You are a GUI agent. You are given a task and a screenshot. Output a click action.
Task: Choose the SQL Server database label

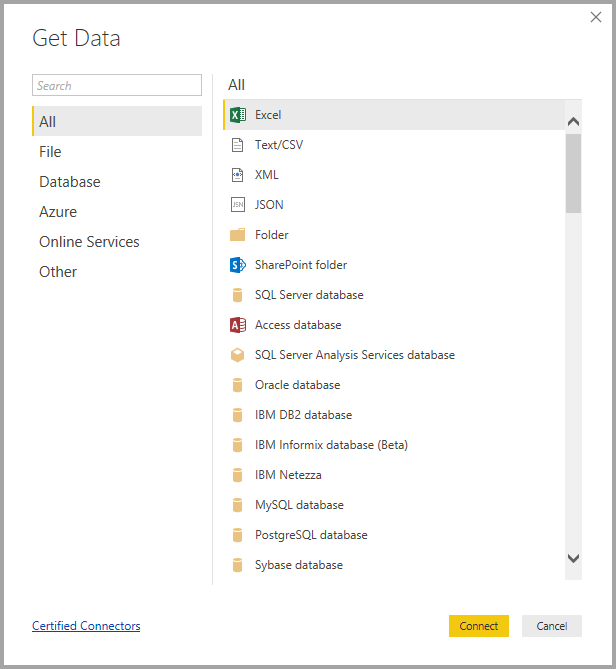pyautogui.click(x=309, y=295)
